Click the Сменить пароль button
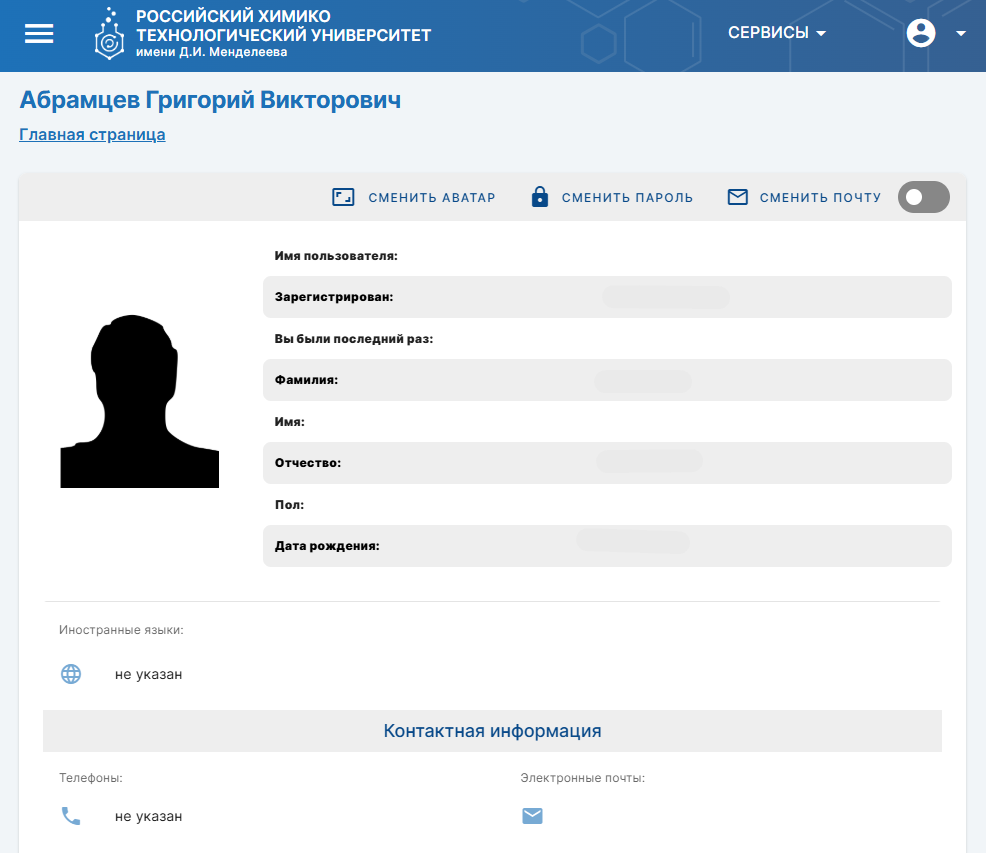 (x=627, y=197)
